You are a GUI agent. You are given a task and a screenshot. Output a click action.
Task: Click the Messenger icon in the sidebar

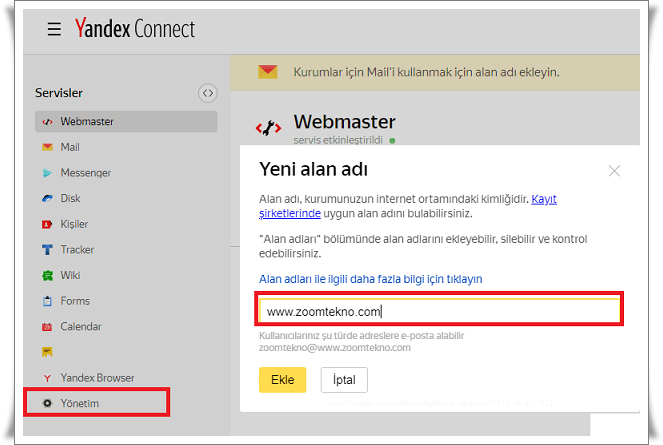pos(47,173)
